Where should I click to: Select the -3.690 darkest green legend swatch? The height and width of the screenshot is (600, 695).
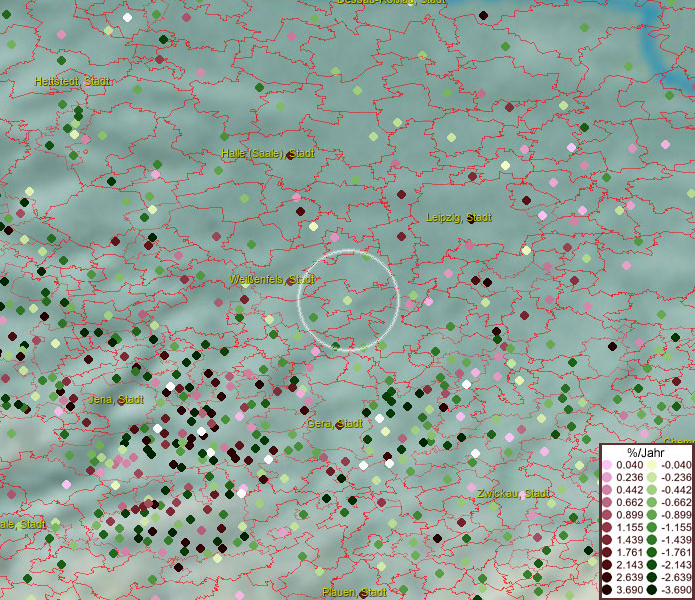click(653, 591)
